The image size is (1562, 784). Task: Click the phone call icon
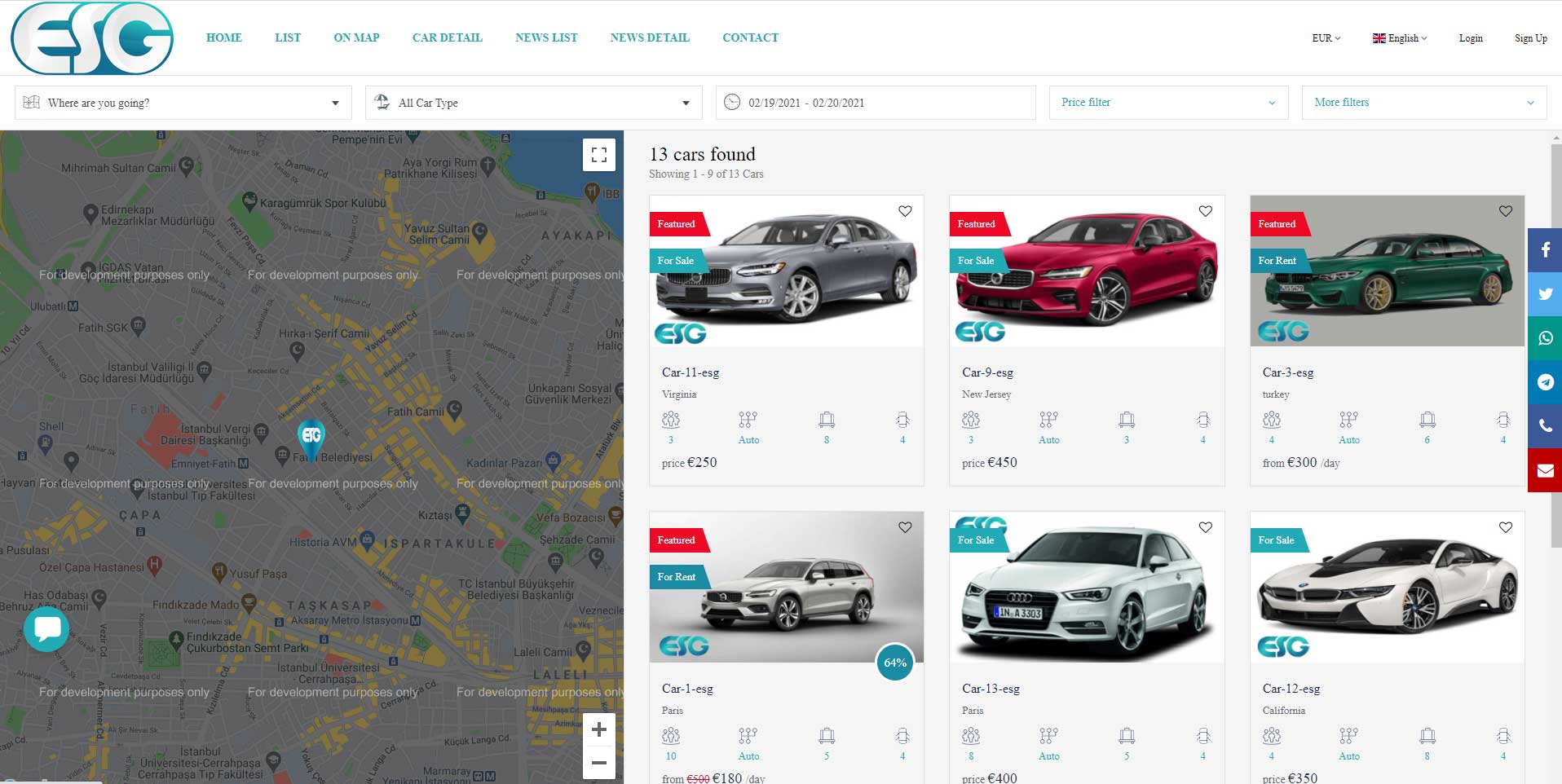pyautogui.click(x=1545, y=426)
